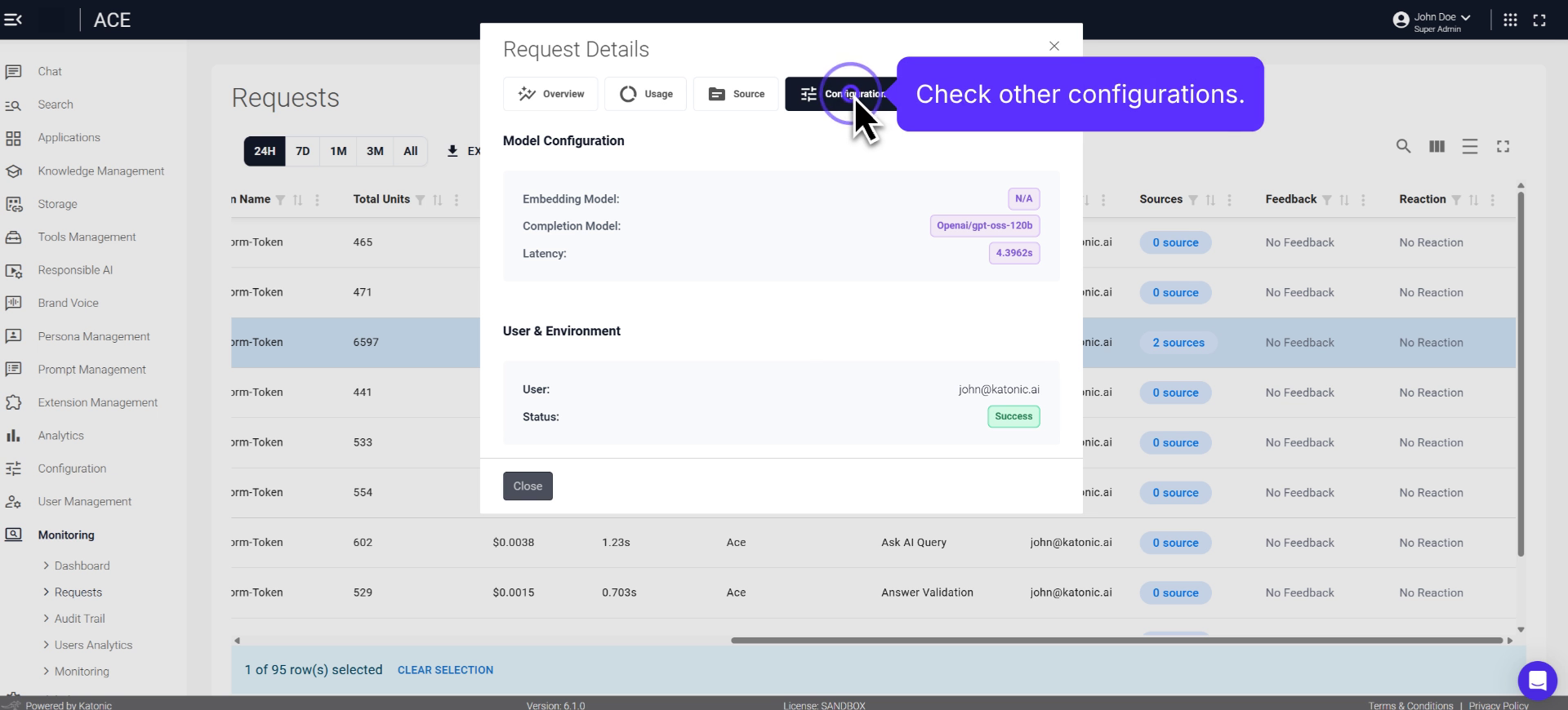Open Privacy Policy link
Viewport: 1568px width, 710px height.
click(1499, 705)
